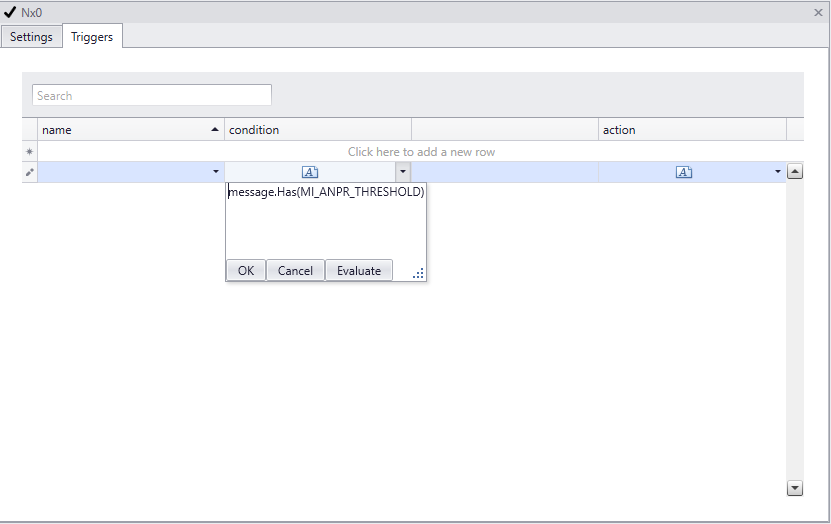Open the action cell text editor icon
The image size is (831, 524).
[684, 172]
